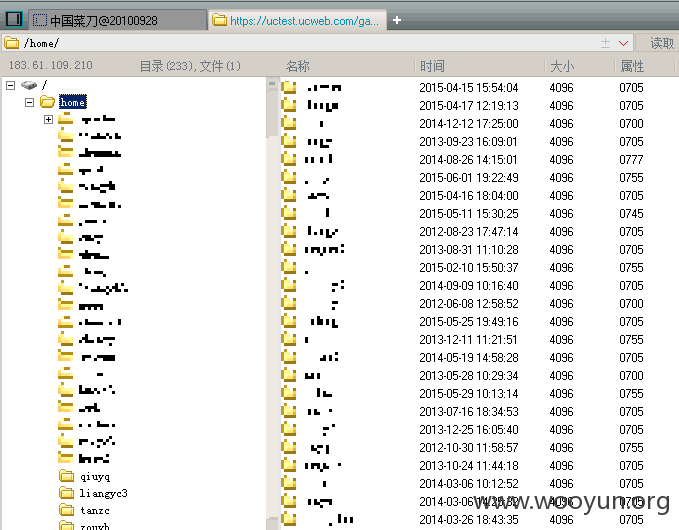The image size is (679, 530).
Task: Select the qiuyq folder
Action: tap(95, 476)
